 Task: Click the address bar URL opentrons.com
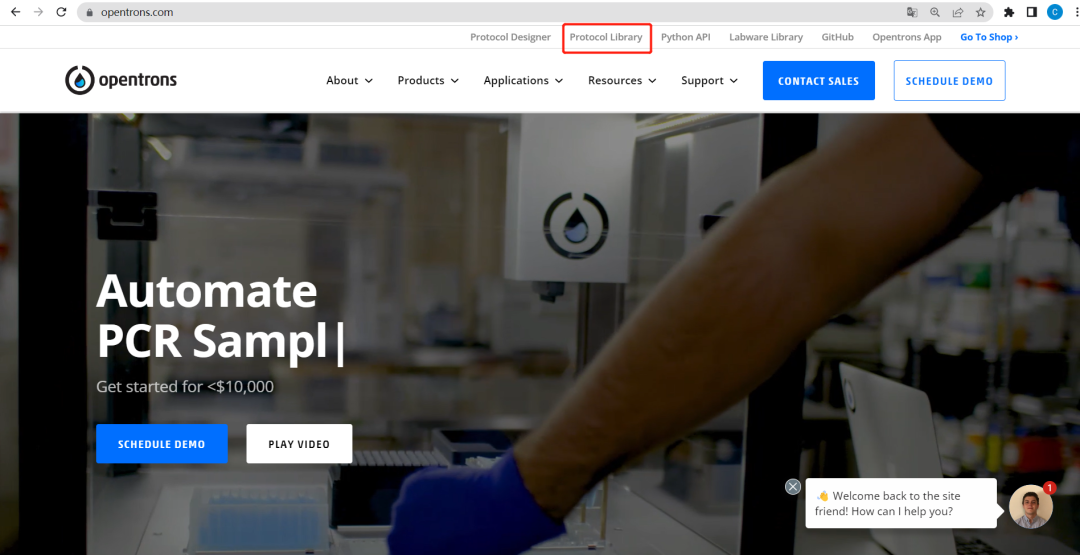click(x=136, y=12)
